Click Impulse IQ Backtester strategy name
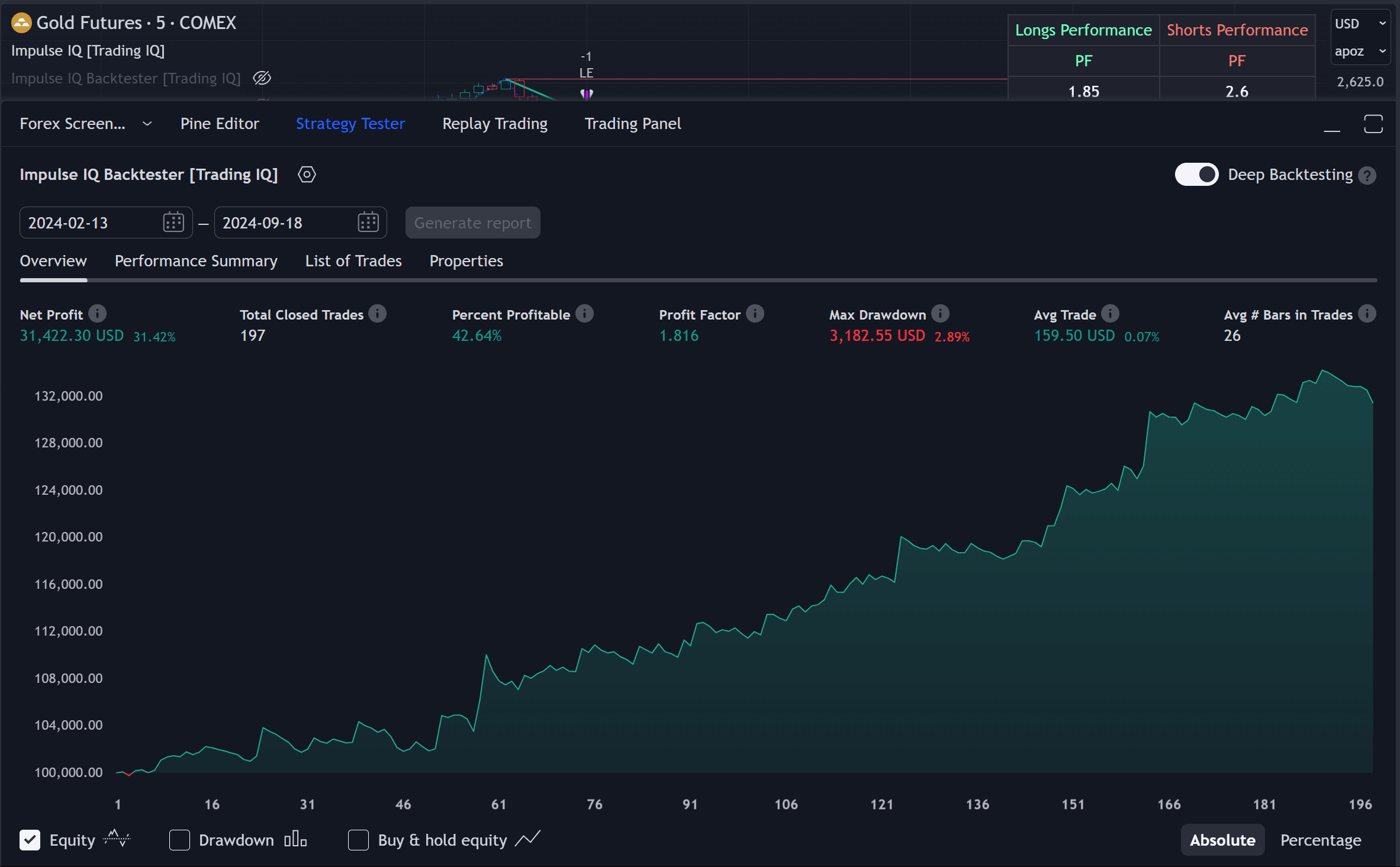Image resolution: width=1400 pixels, height=867 pixels. coord(149,175)
